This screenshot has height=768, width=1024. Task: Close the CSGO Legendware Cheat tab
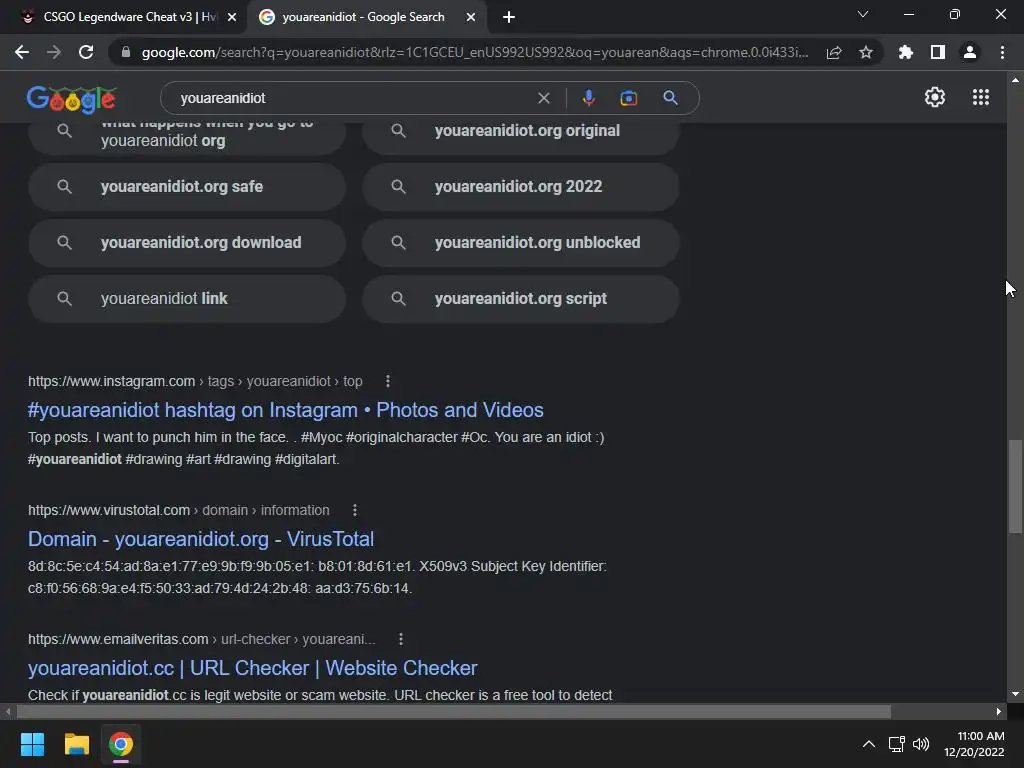(232, 18)
